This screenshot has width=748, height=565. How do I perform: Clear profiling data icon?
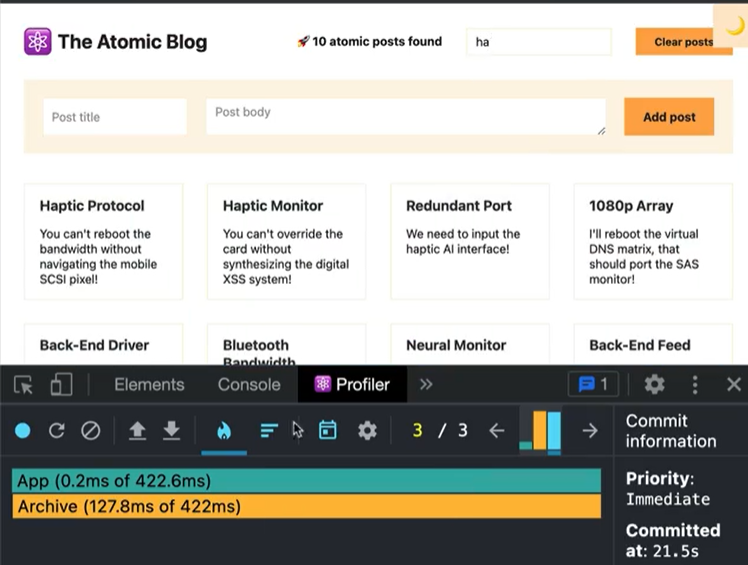(x=90, y=431)
